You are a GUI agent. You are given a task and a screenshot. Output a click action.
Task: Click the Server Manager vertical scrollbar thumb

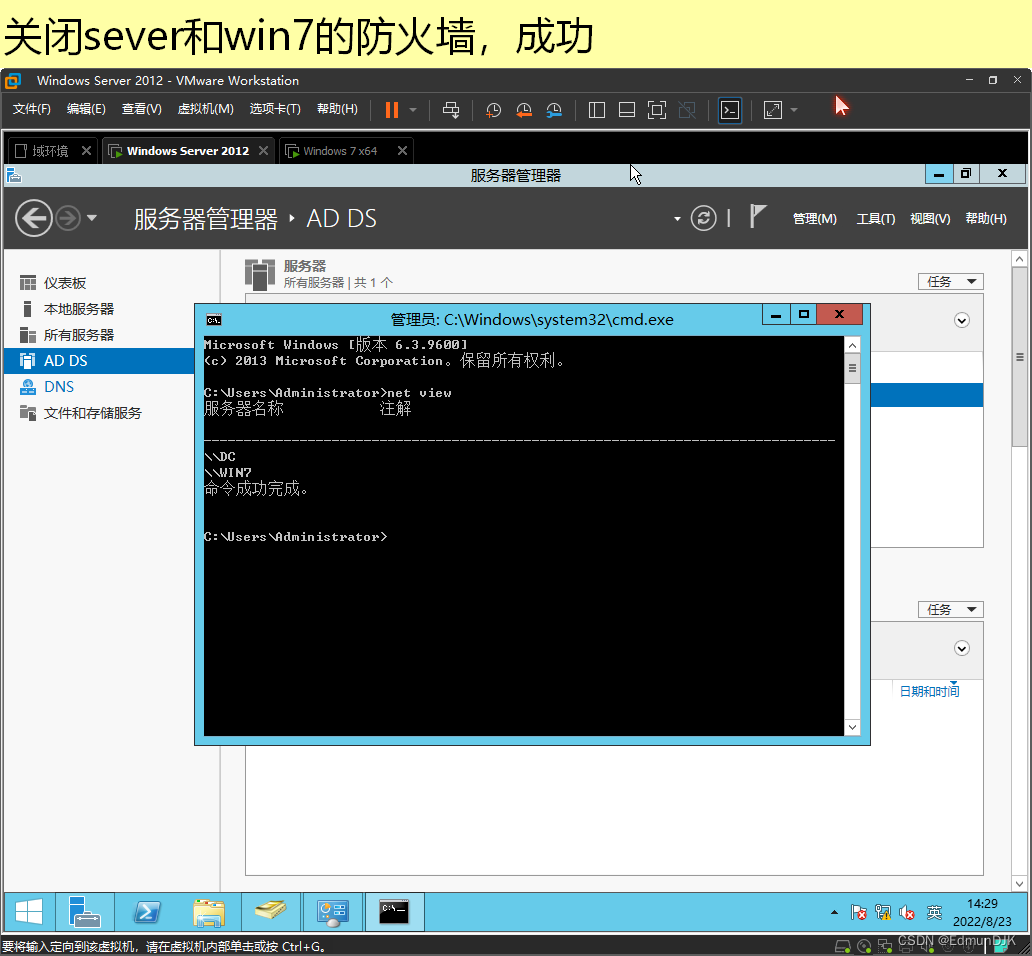click(1019, 357)
